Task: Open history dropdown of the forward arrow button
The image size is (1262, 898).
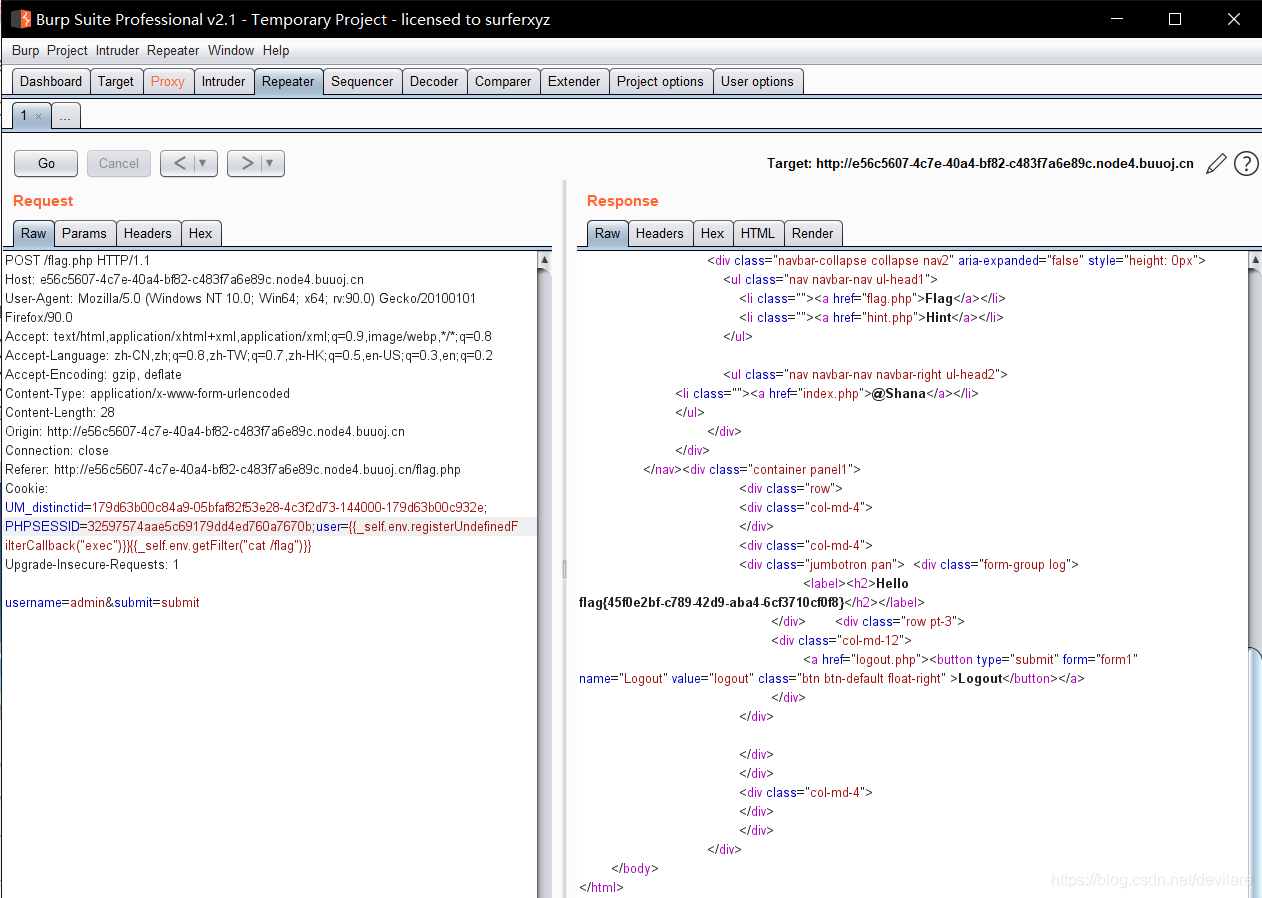Action: (270, 163)
